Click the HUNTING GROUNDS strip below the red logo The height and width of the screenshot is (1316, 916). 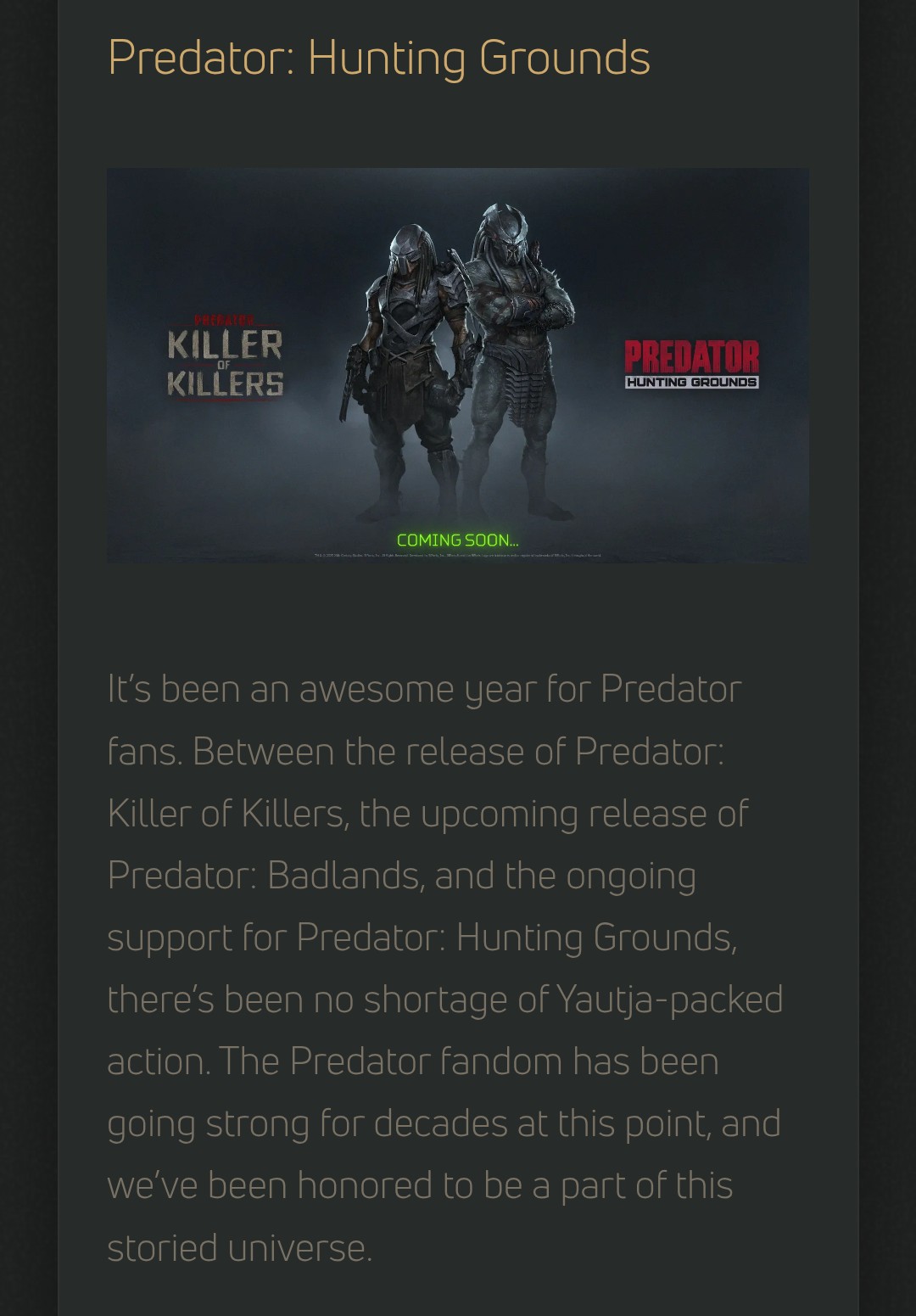[x=691, y=382]
